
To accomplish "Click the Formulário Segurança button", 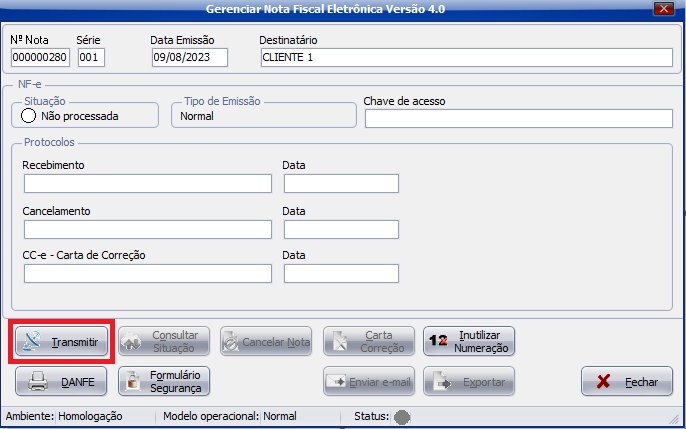I will [164, 381].
